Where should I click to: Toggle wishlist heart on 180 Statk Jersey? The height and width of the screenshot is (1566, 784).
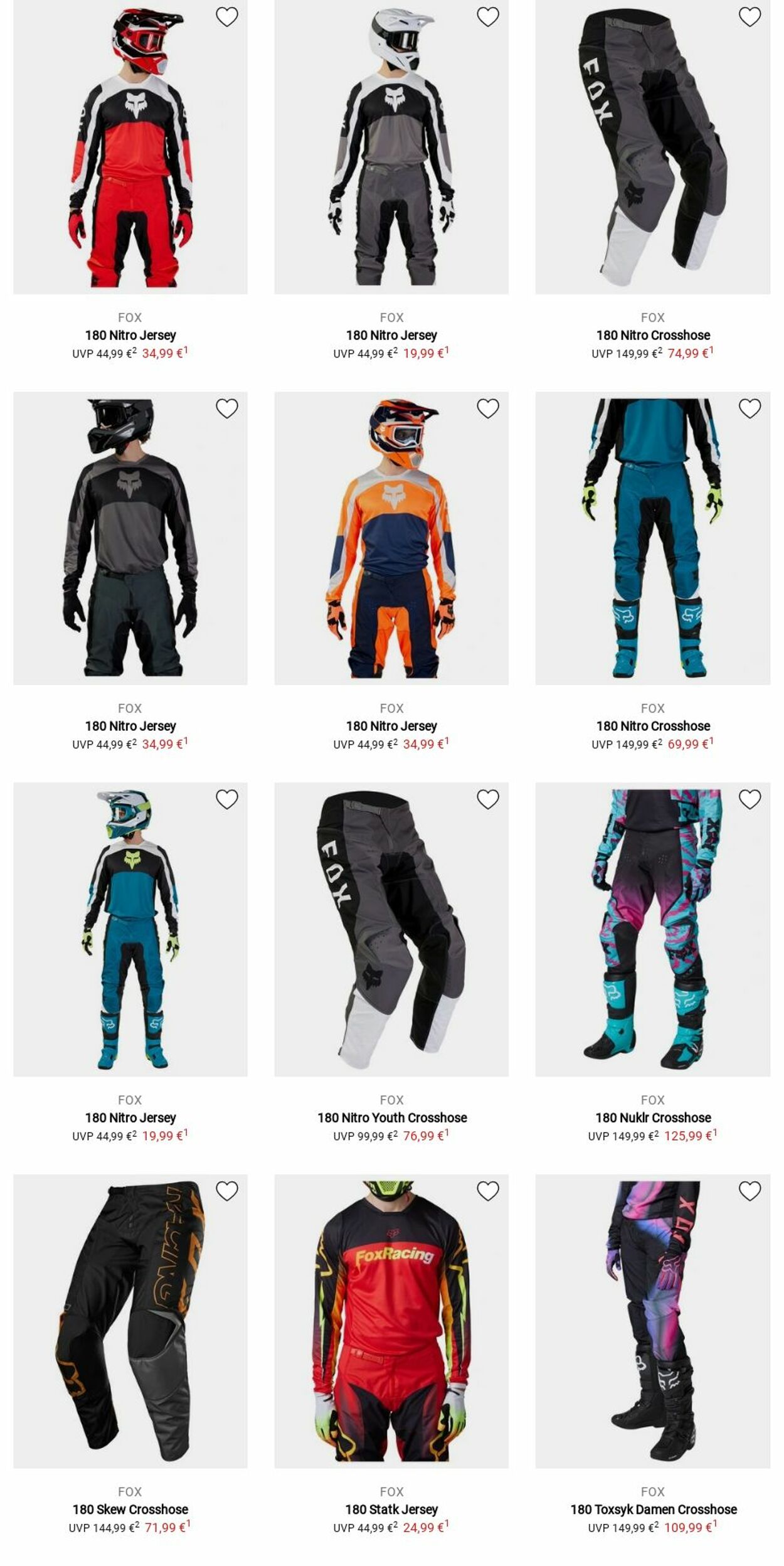click(487, 1191)
